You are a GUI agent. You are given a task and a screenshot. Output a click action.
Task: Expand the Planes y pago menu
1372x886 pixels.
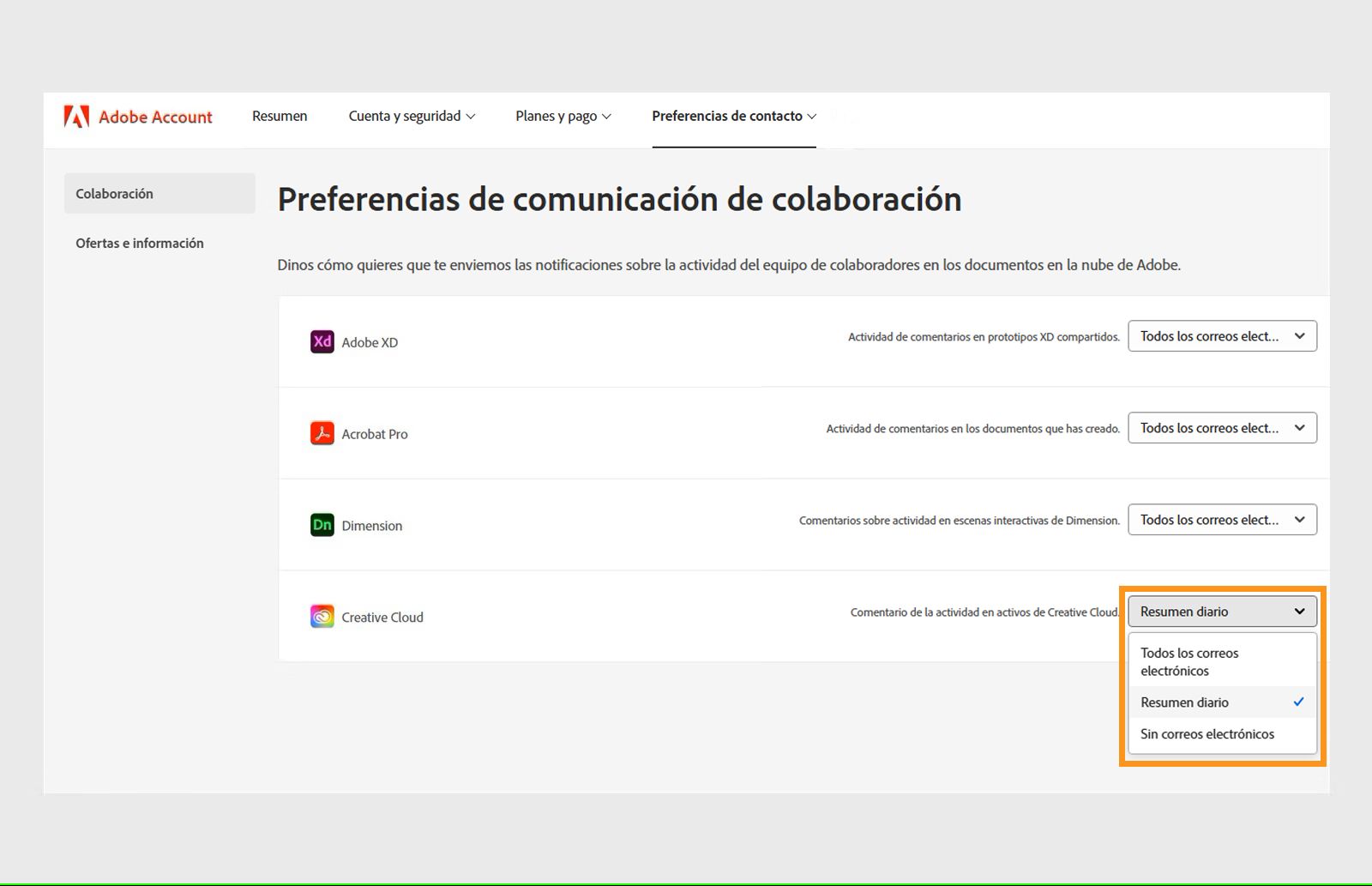coord(563,116)
